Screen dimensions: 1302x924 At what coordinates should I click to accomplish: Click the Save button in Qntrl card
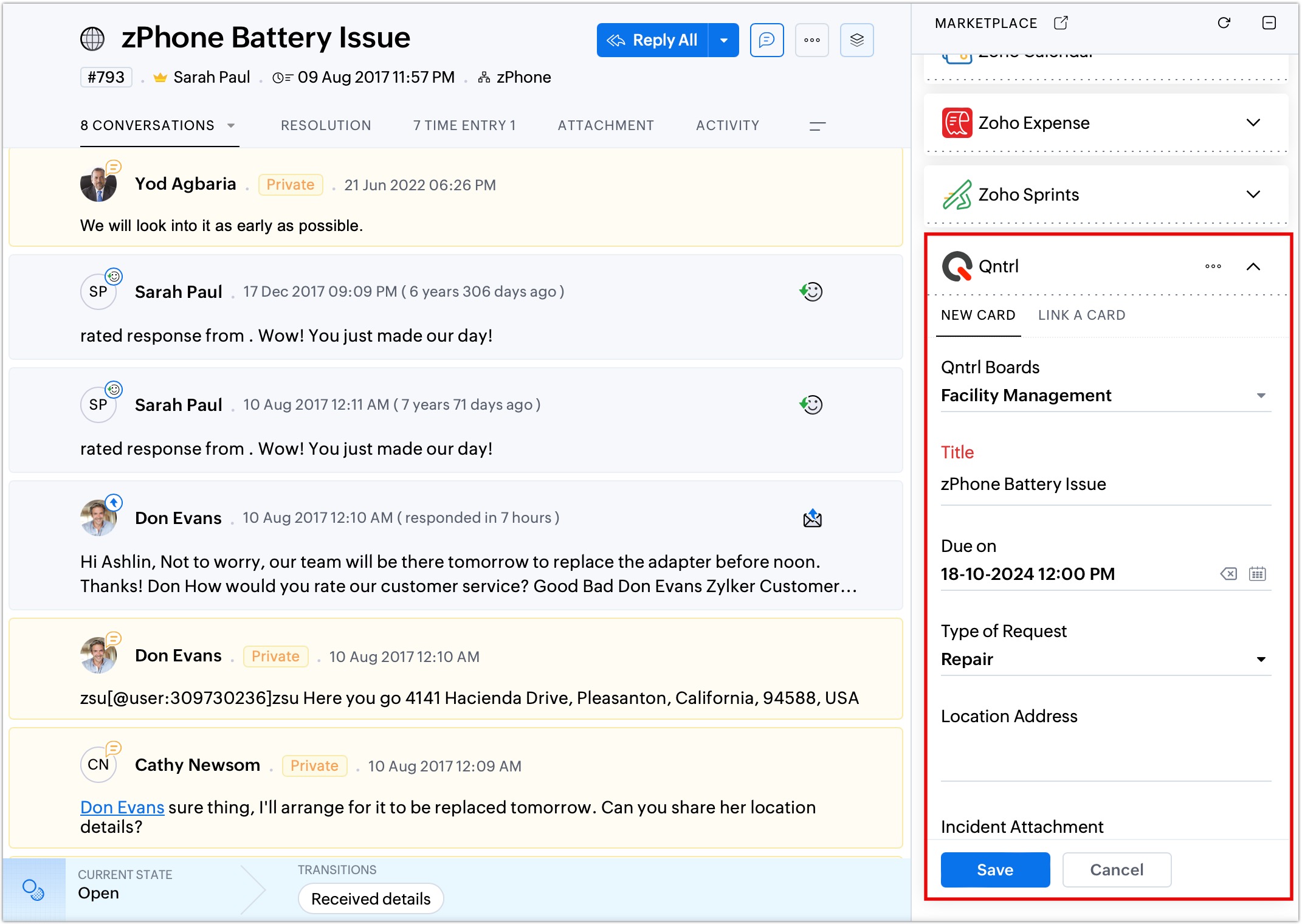pyautogui.click(x=994, y=869)
